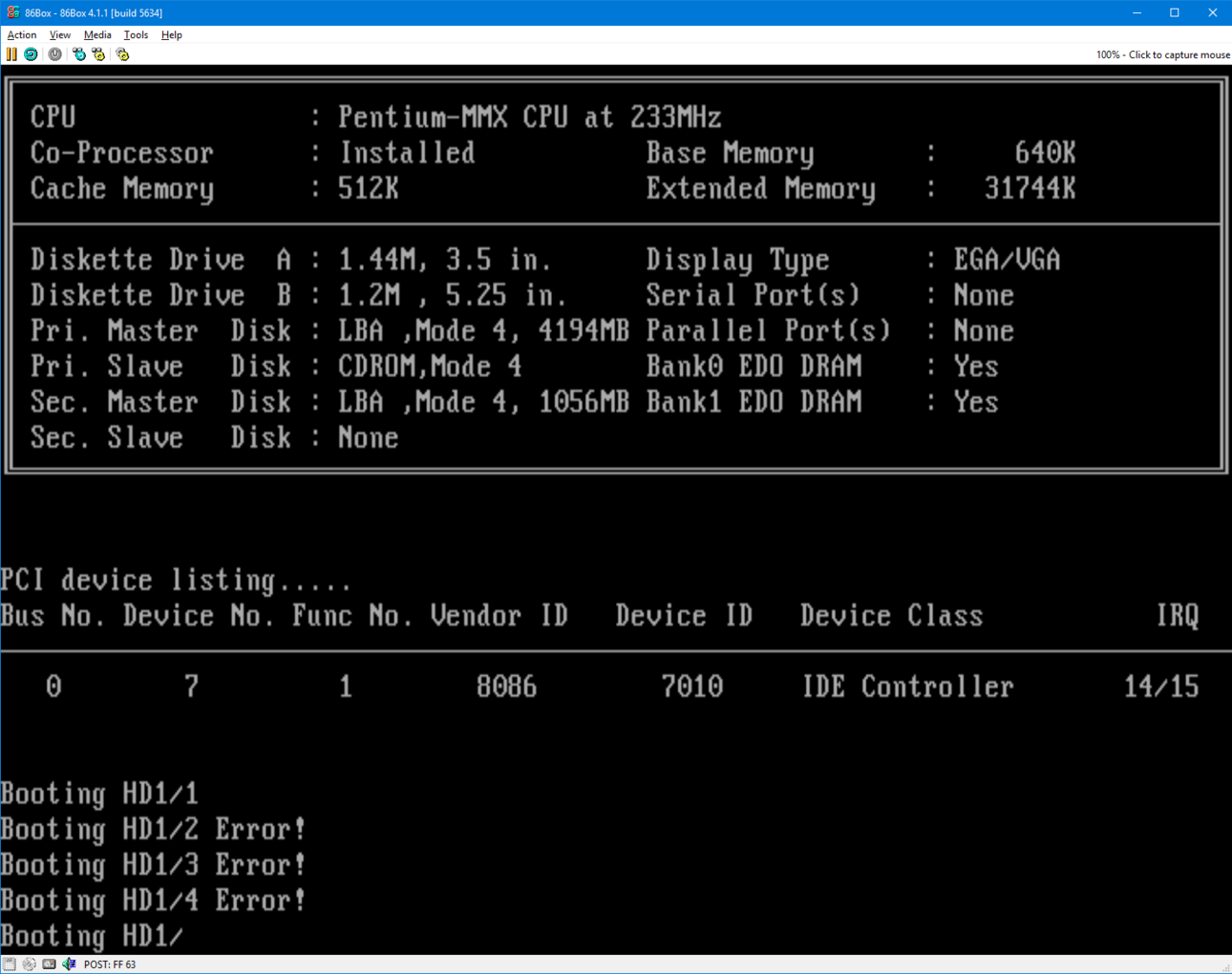The width and height of the screenshot is (1232, 974).
Task: Click the grey ACPI power button icon
Action: [55, 54]
